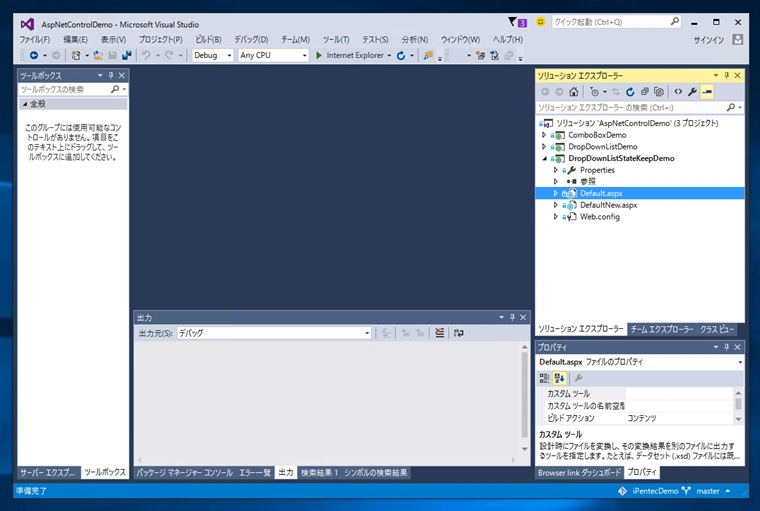Refresh the Solution Explorer tree

coord(630,92)
